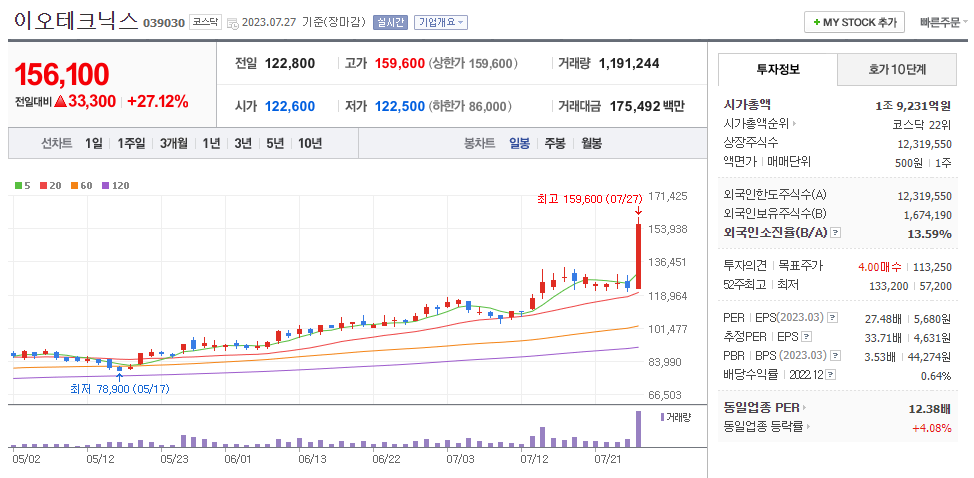974x478 pixels.
Task: Click the stock name 이오테크닉스
Action: click(x=75, y=21)
